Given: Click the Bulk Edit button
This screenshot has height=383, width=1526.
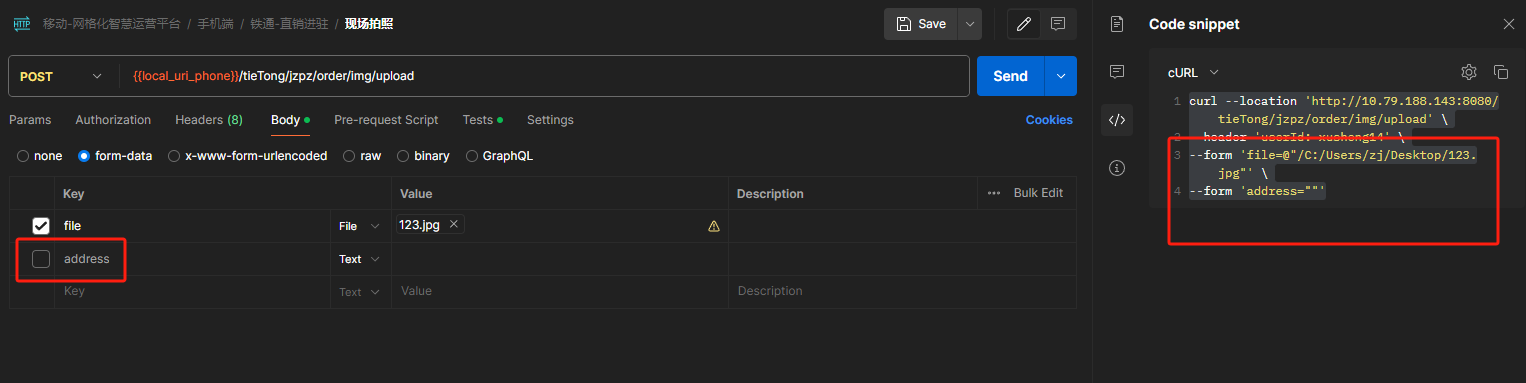Looking at the screenshot, I should (1038, 193).
